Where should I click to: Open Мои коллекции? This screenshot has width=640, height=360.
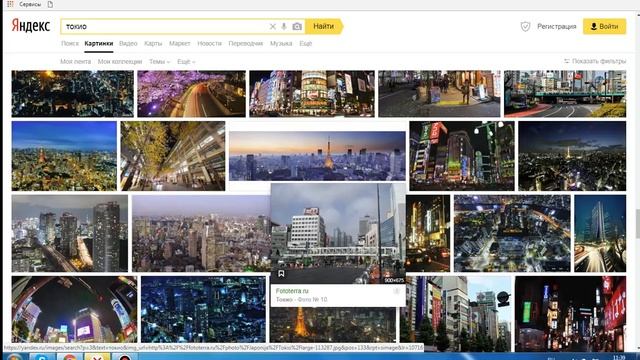(x=120, y=62)
